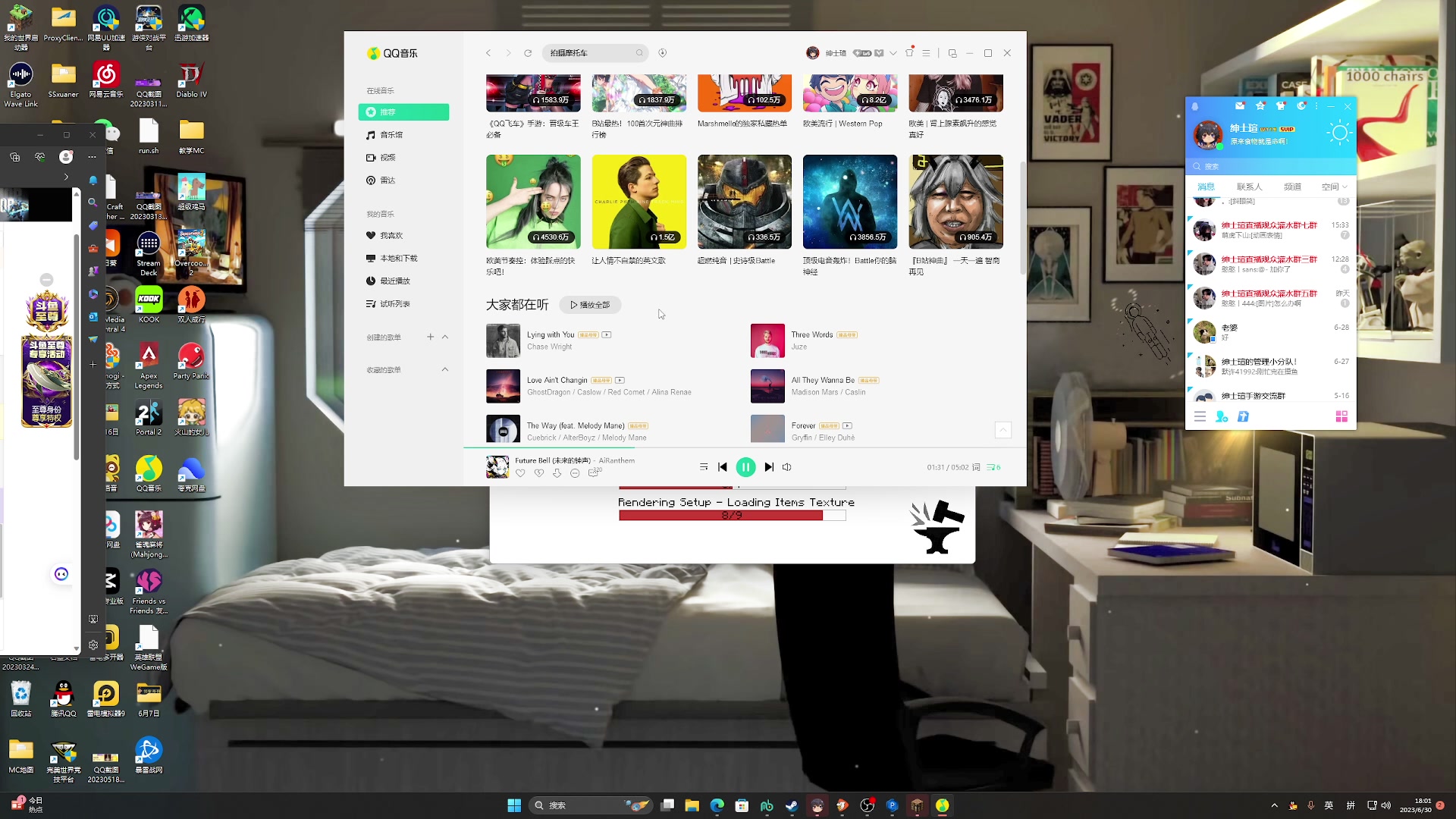Toggle lyrics display with 词 button

[976, 467]
